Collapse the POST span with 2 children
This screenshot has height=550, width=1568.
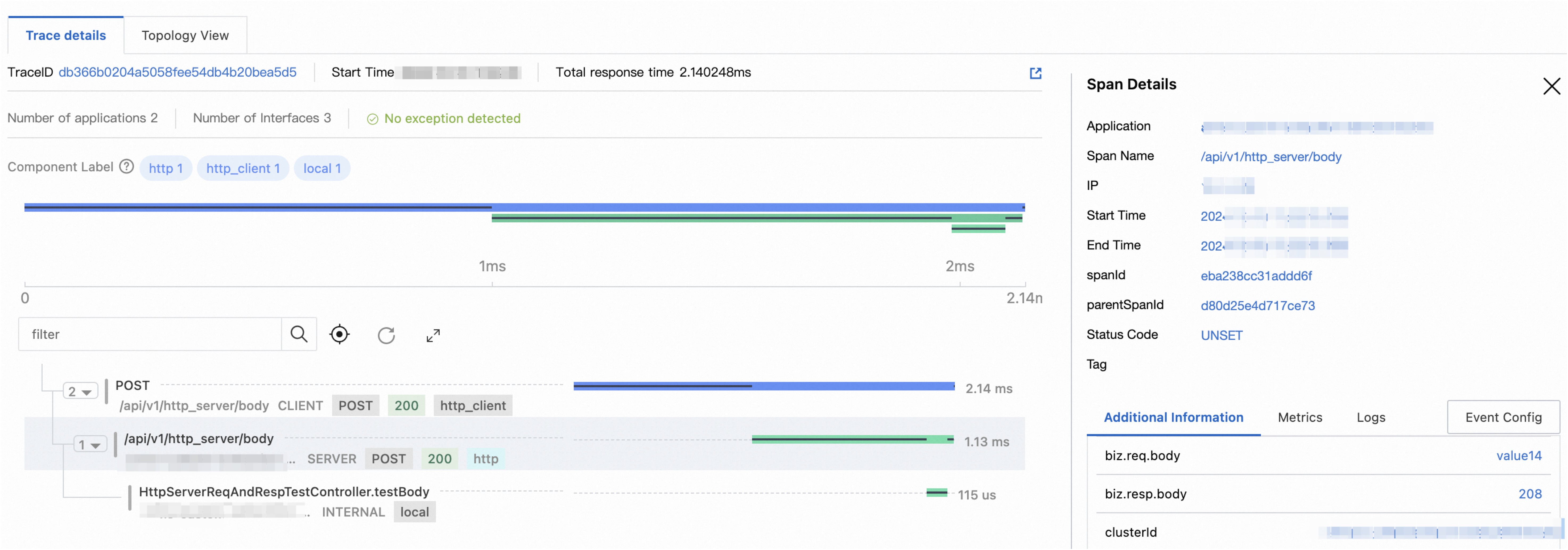pos(80,392)
